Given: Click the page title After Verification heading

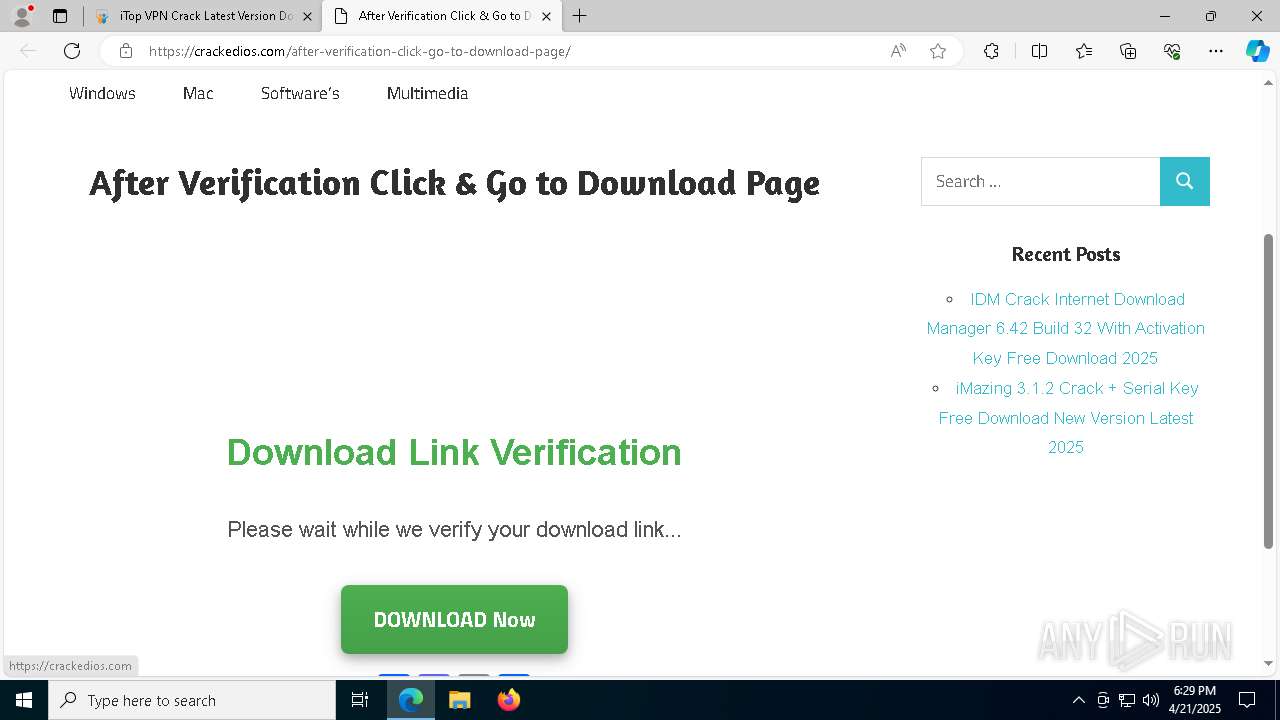Looking at the screenshot, I should pyautogui.click(x=455, y=183).
